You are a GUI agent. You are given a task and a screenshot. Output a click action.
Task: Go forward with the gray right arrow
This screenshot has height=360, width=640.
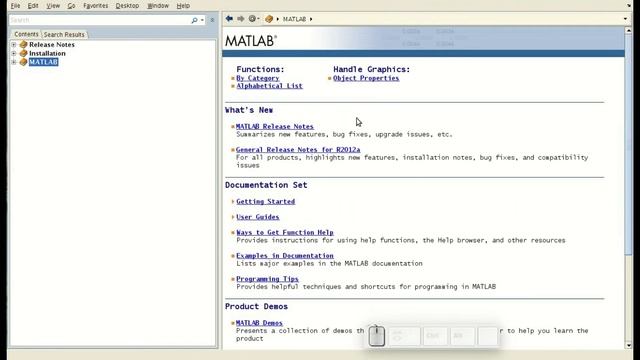[x=241, y=19]
